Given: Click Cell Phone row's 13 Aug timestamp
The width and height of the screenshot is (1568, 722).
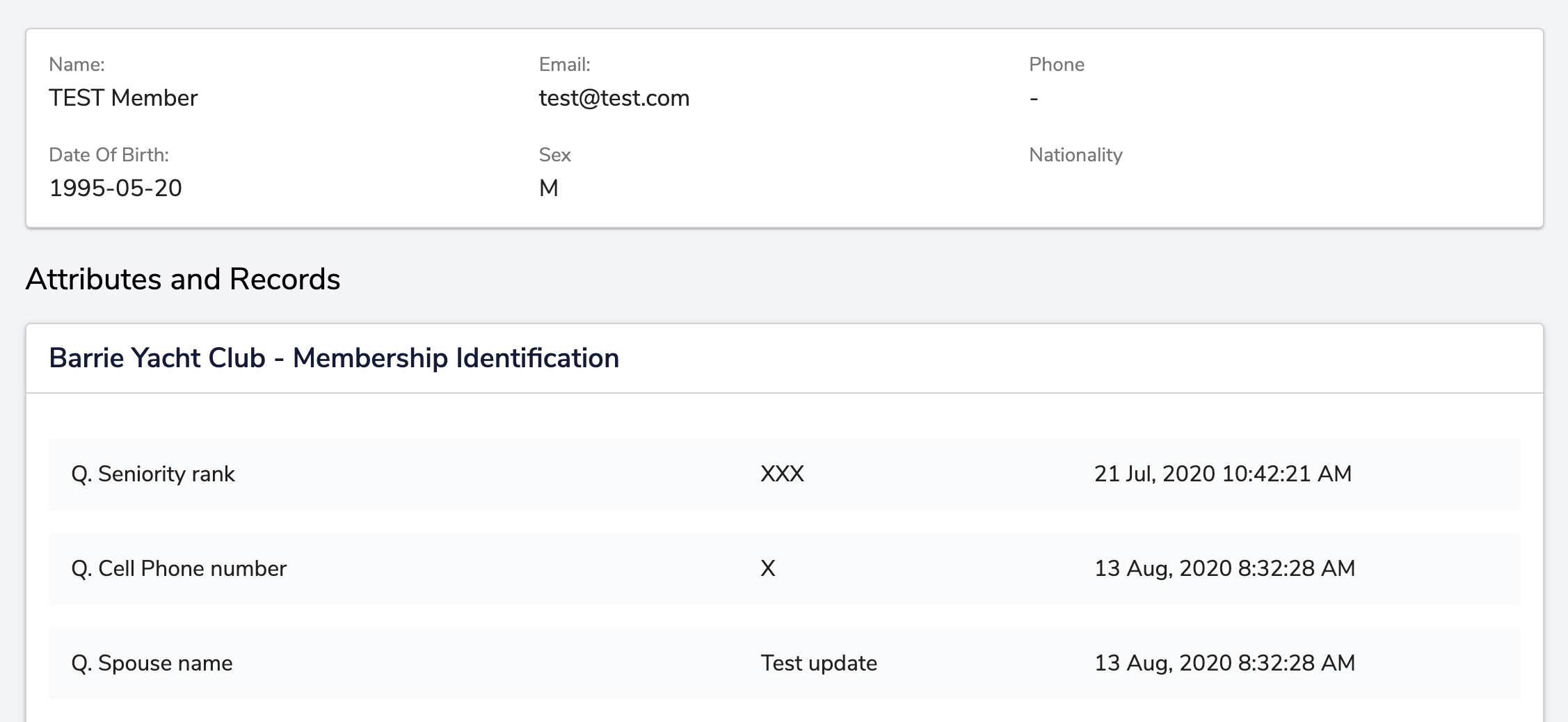Looking at the screenshot, I should pos(1224,569).
